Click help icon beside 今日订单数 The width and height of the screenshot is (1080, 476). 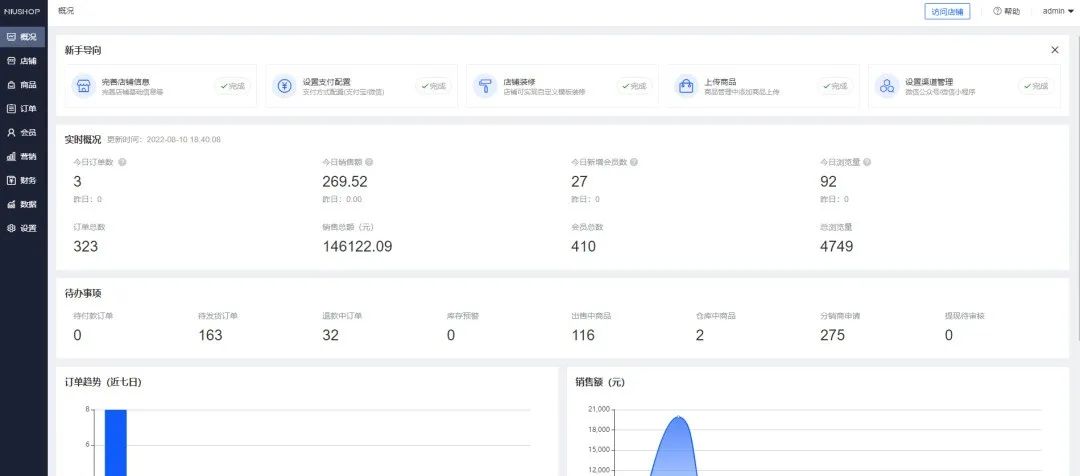coord(122,163)
